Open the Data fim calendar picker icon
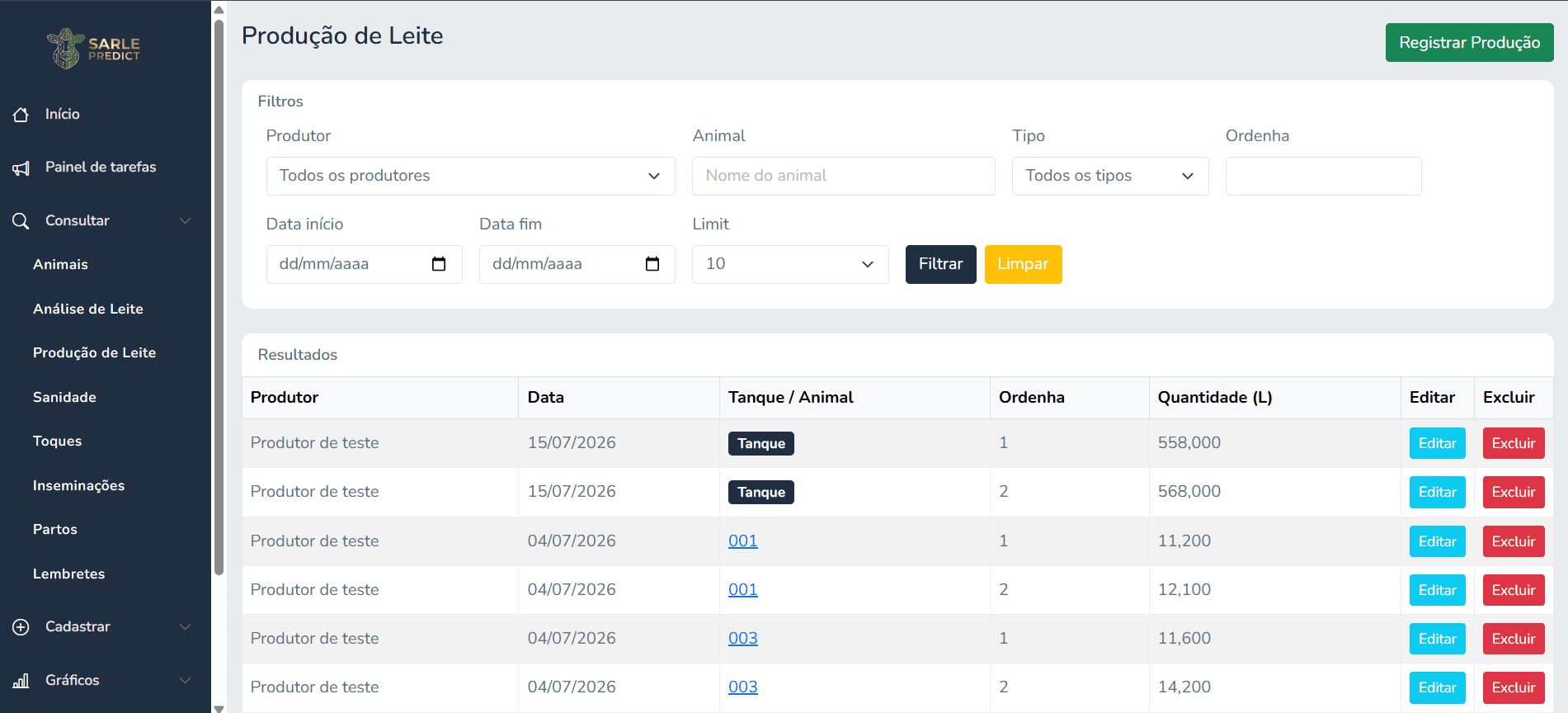This screenshot has height=713, width=1568. click(652, 264)
